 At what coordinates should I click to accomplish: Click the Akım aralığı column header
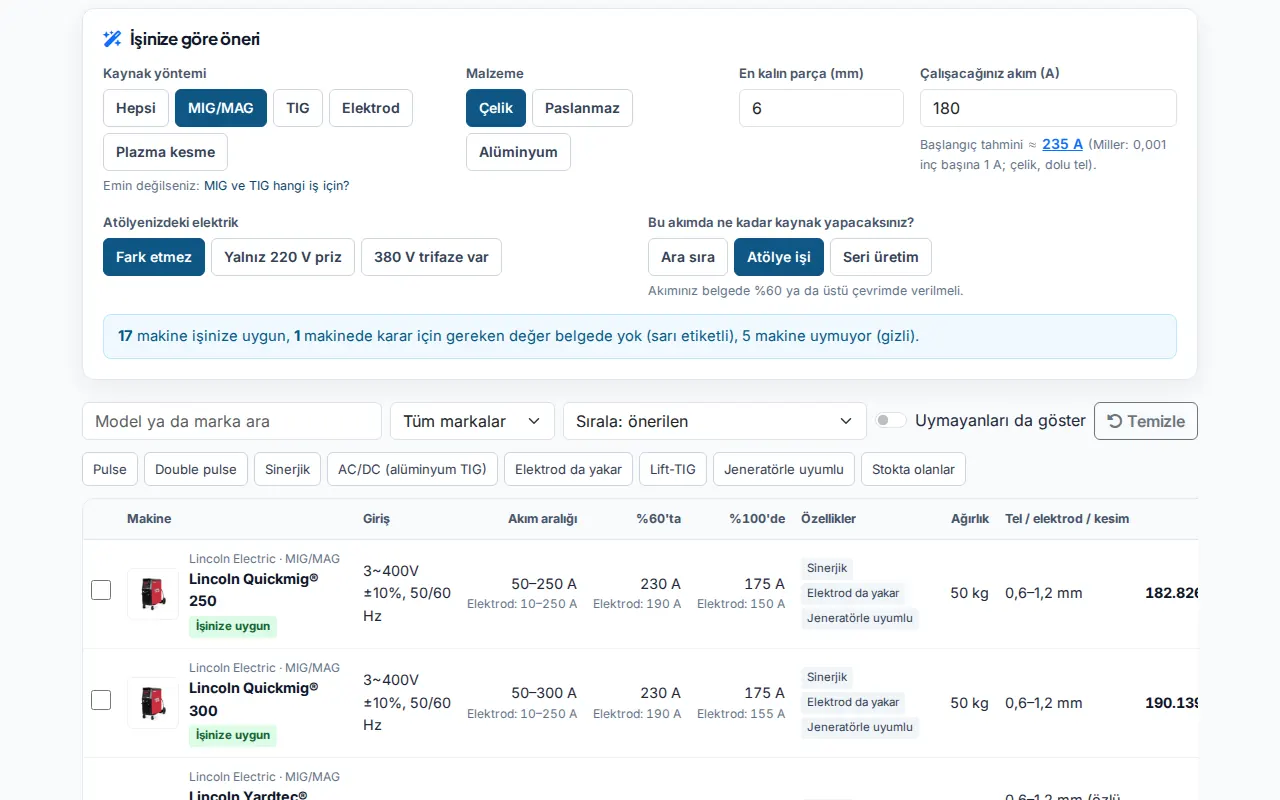[x=543, y=519]
